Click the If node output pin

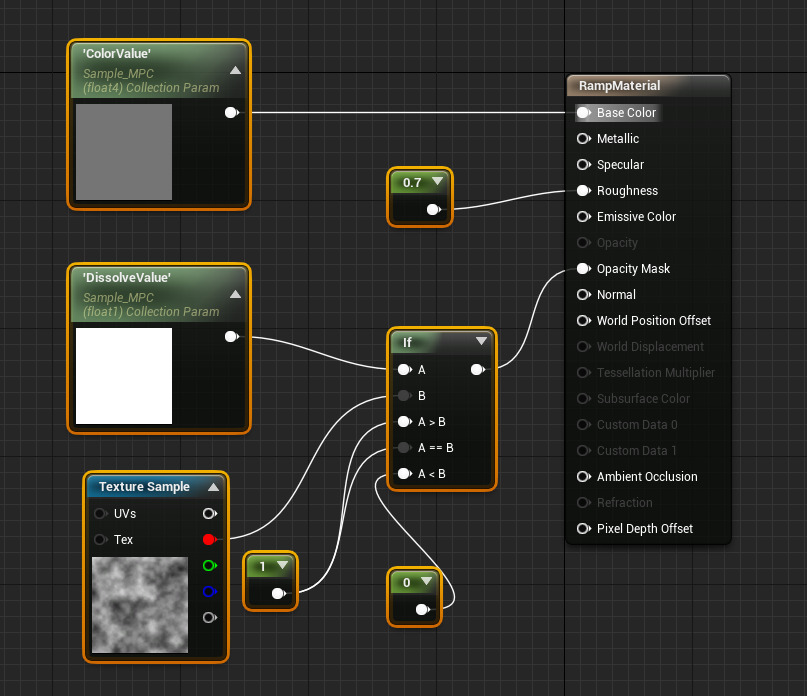coord(477,370)
